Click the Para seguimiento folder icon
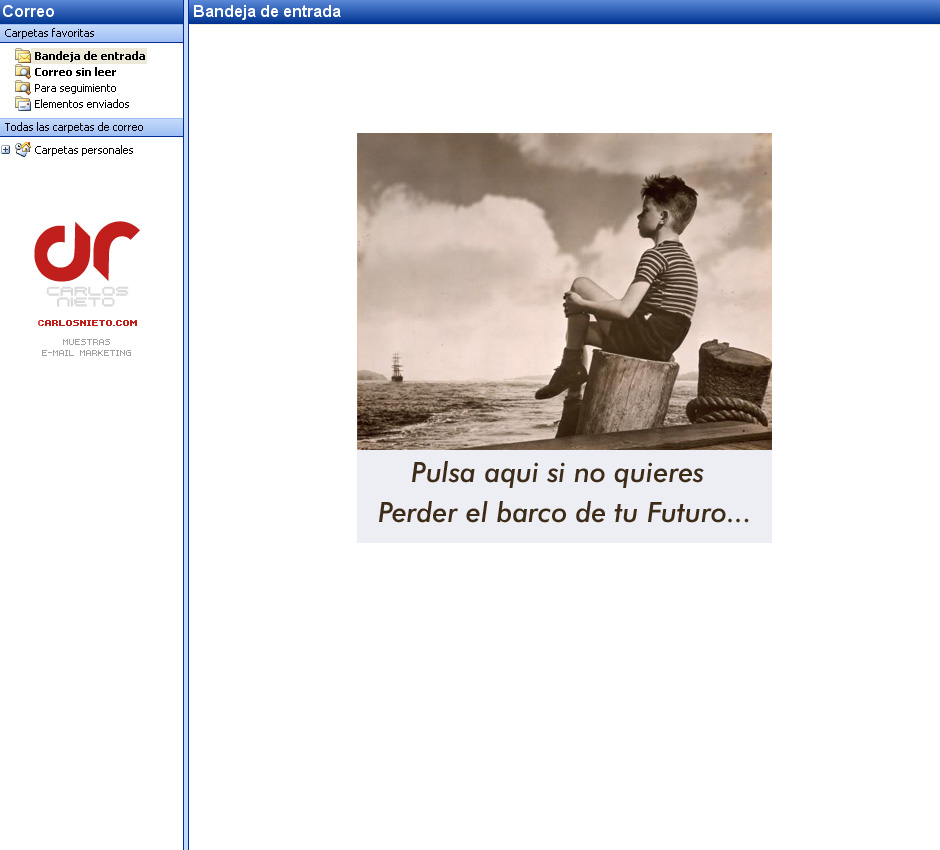940x850 pixels. point(23,88)
